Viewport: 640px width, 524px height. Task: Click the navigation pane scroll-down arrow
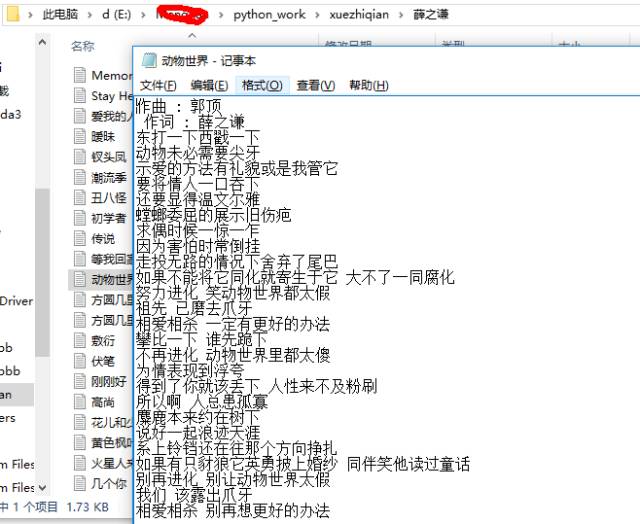tap(42, 487)
